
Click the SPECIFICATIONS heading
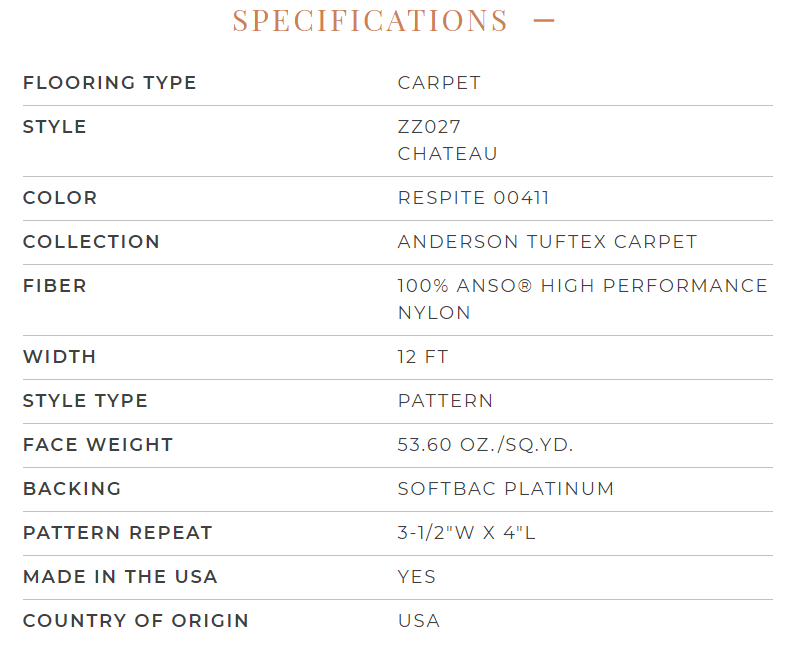(370, 21)
